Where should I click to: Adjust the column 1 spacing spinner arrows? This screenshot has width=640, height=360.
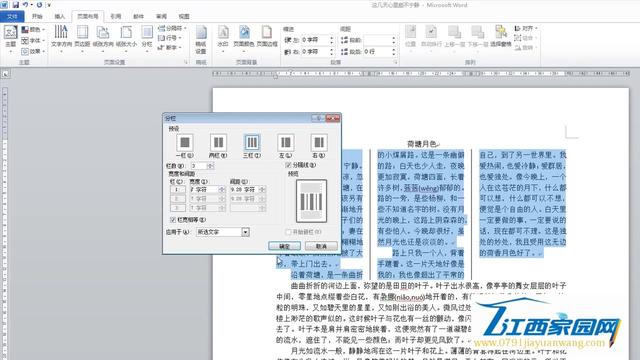click(262, 190)
